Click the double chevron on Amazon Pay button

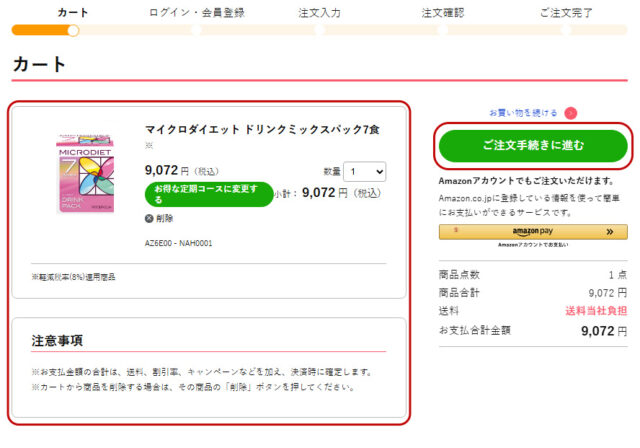tap(610, 232)
